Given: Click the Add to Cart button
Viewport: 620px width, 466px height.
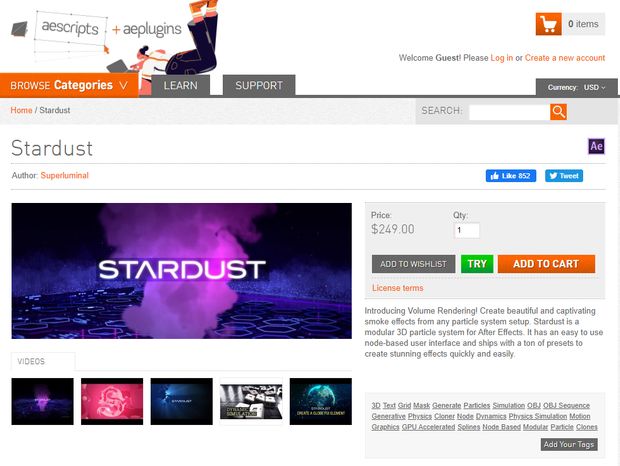Looking at the screenshot, I should click(546, 264).
